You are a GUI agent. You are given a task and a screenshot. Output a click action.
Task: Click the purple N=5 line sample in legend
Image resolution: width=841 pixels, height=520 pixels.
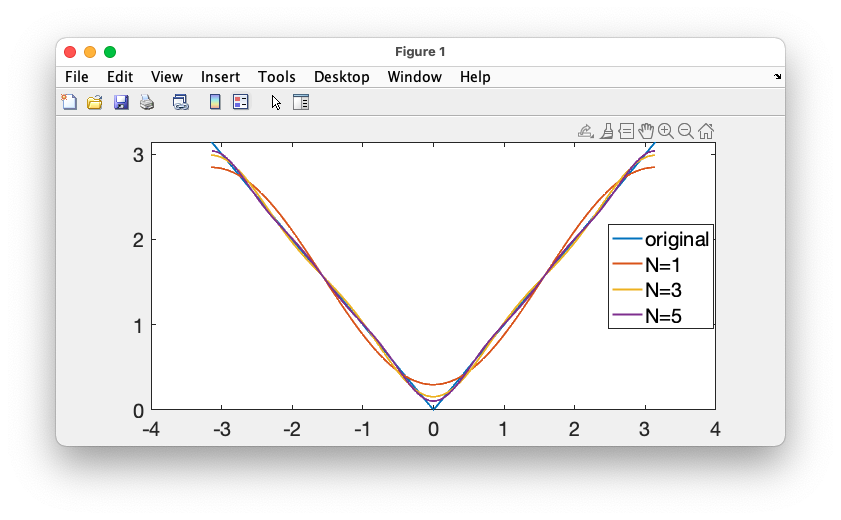[x=628, y=315]
